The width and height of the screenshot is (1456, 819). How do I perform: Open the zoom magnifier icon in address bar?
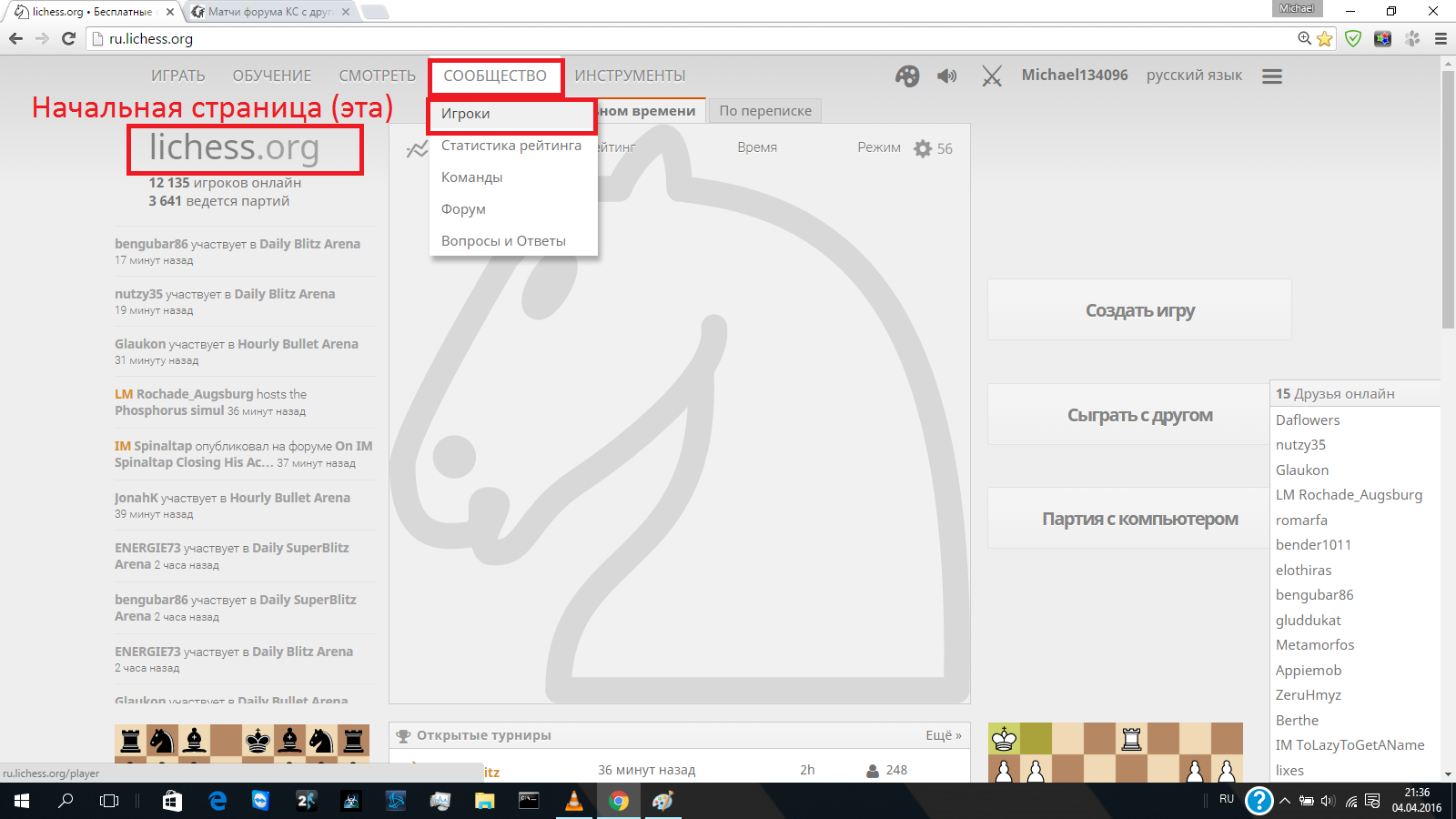click(1305, 38)
